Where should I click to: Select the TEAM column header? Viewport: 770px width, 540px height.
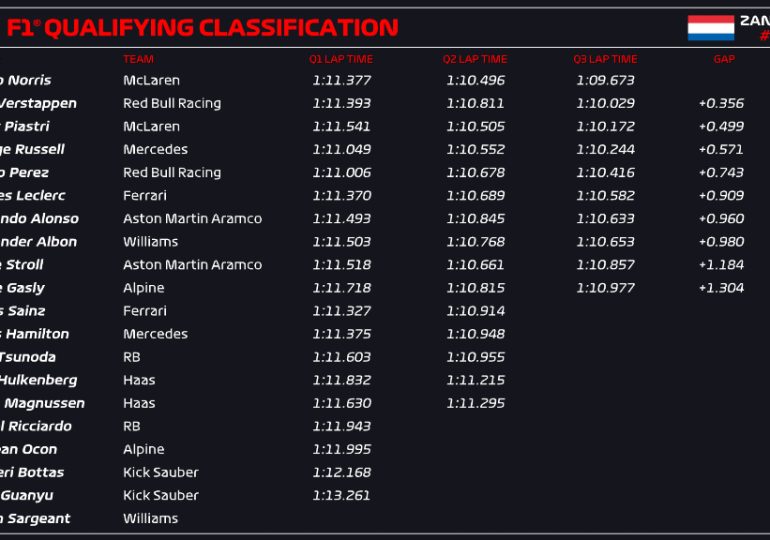point(138,59)
